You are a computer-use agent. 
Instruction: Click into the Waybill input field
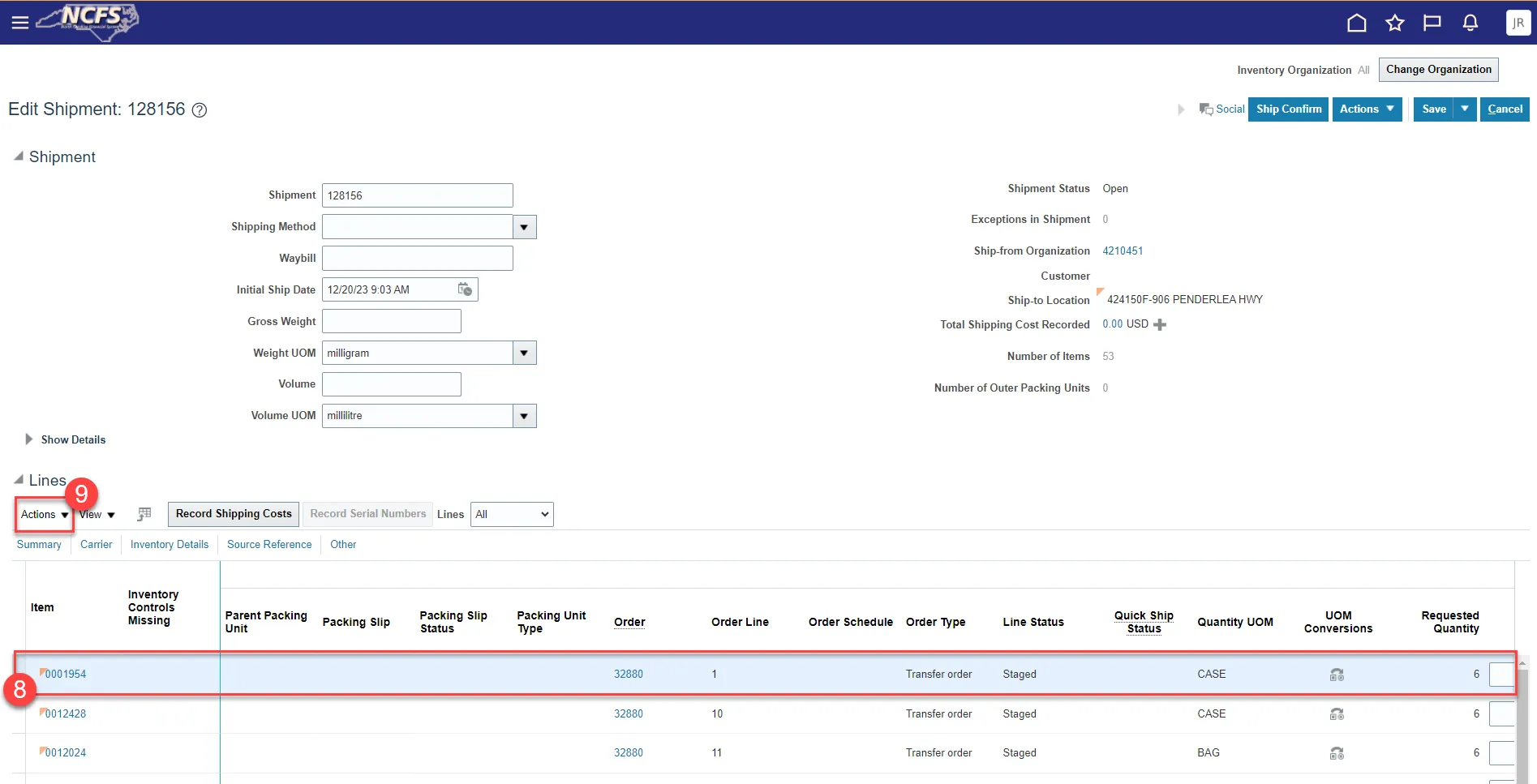click(417, 259)
